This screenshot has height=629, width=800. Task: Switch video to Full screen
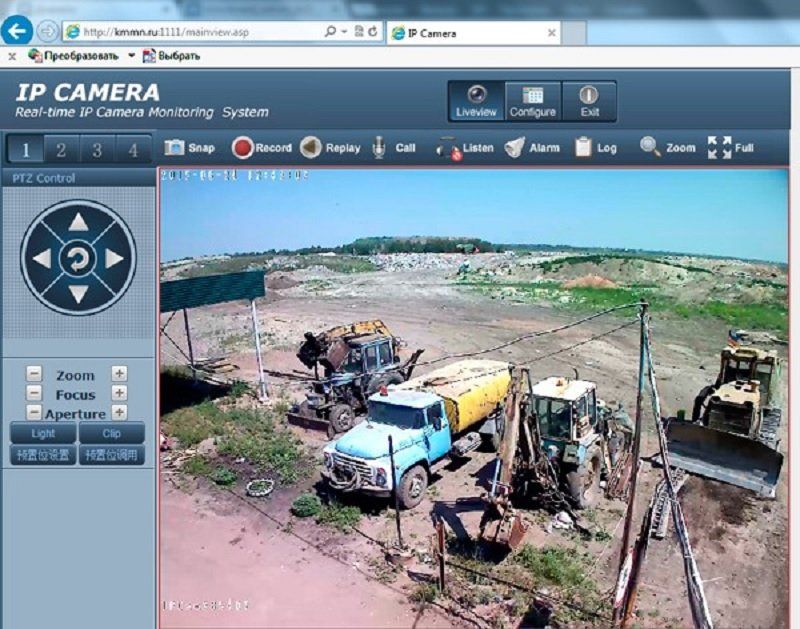click(x=719, y=148)
